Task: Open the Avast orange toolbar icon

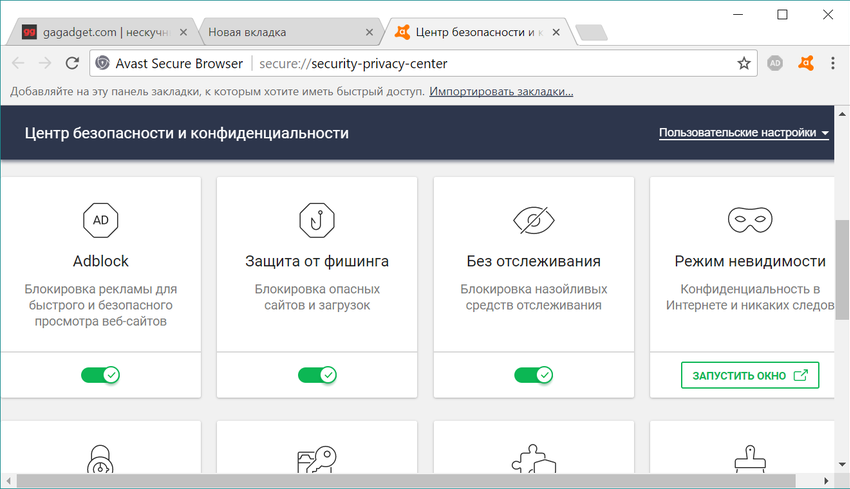Action: pyautogui.click(x=806, y=63)
